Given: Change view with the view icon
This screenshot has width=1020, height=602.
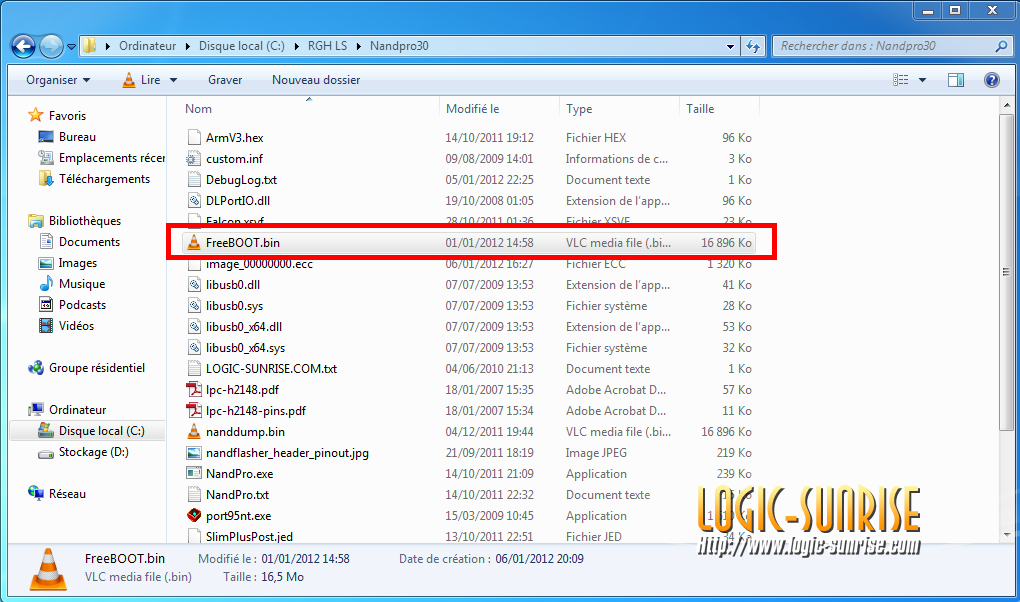Looking at the screenshot, I should 900,80.
